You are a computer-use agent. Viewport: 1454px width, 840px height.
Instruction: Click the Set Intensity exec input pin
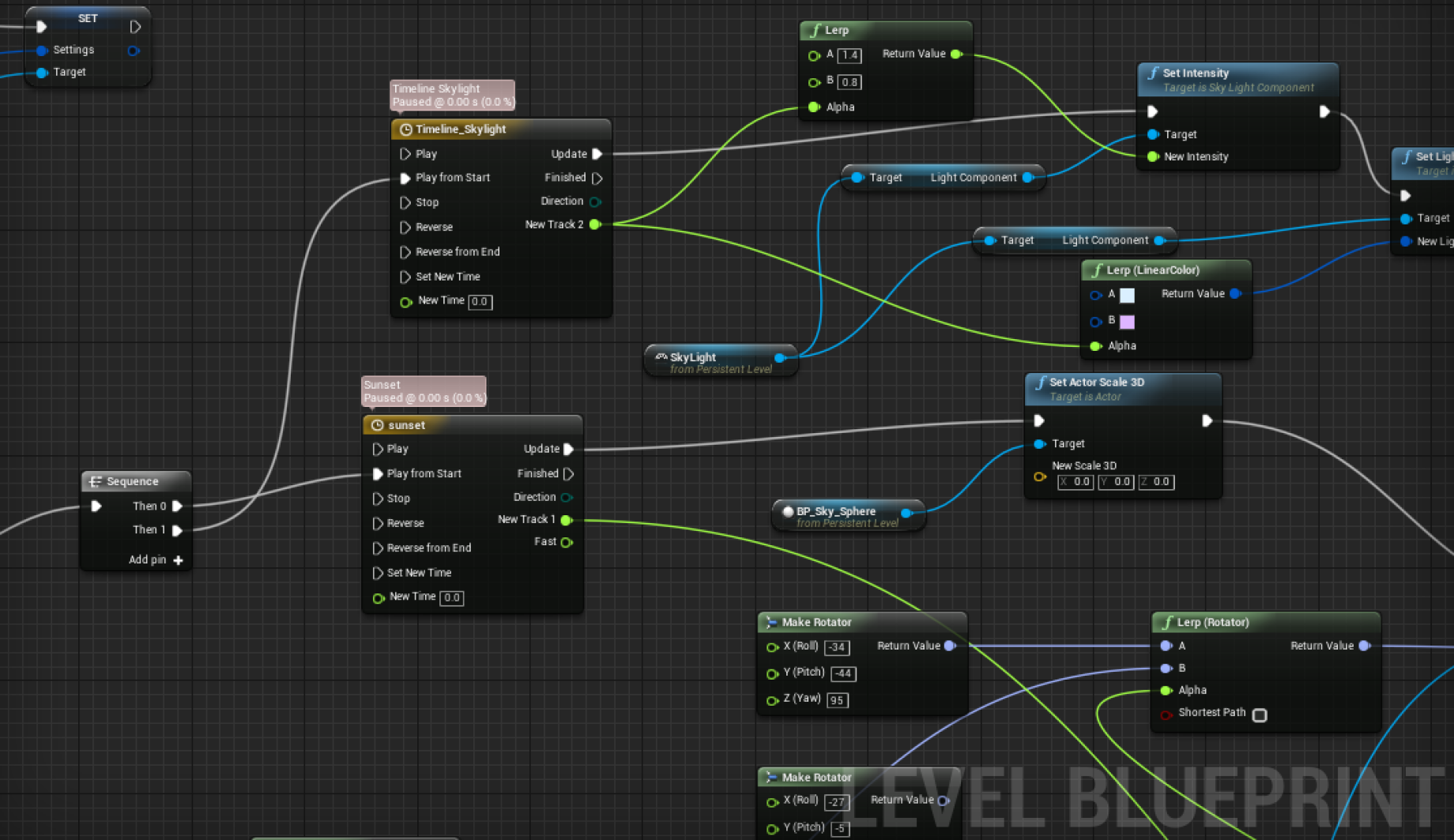[x=1152, y=111]
